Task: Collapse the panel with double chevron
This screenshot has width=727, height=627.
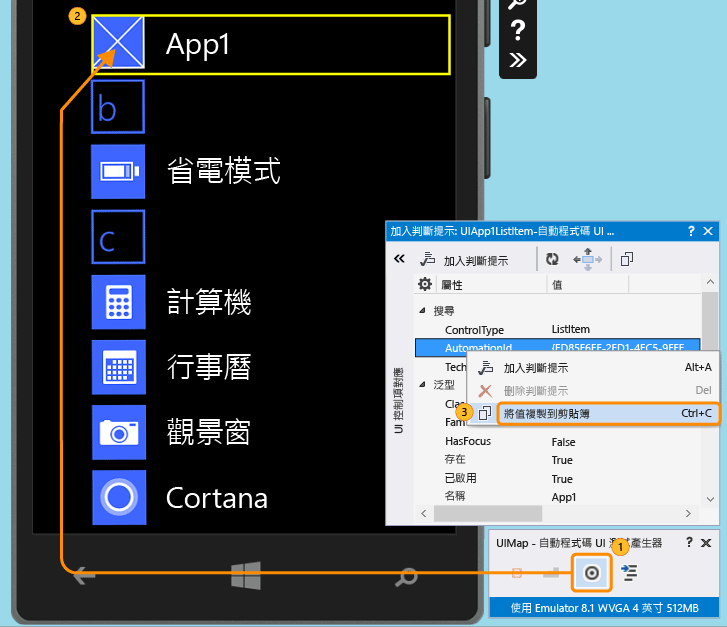Action: 399,259
